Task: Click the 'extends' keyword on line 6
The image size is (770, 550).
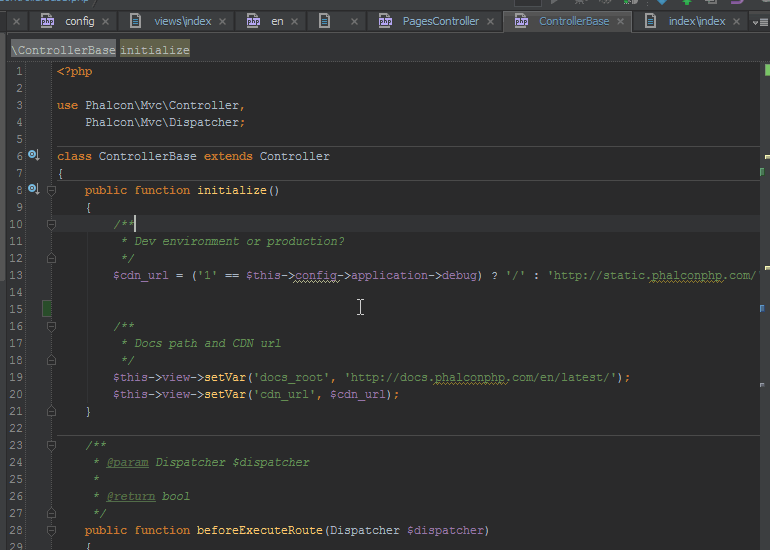Action: click(x=228, y=157)
